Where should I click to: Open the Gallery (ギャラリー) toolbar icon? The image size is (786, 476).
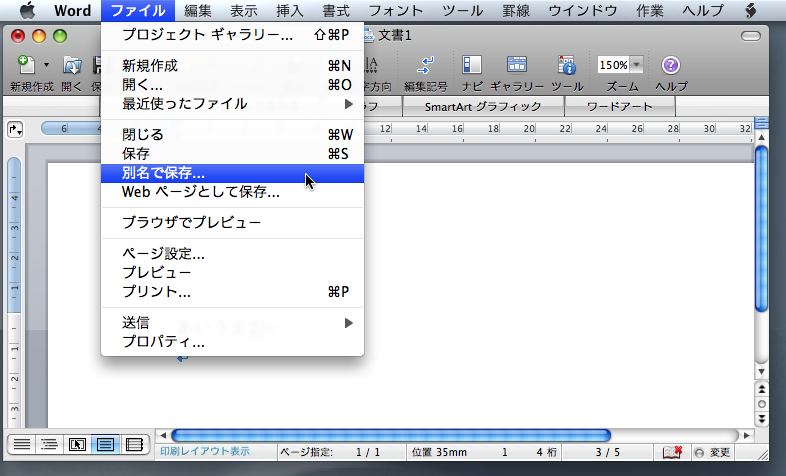coord(517,66)
